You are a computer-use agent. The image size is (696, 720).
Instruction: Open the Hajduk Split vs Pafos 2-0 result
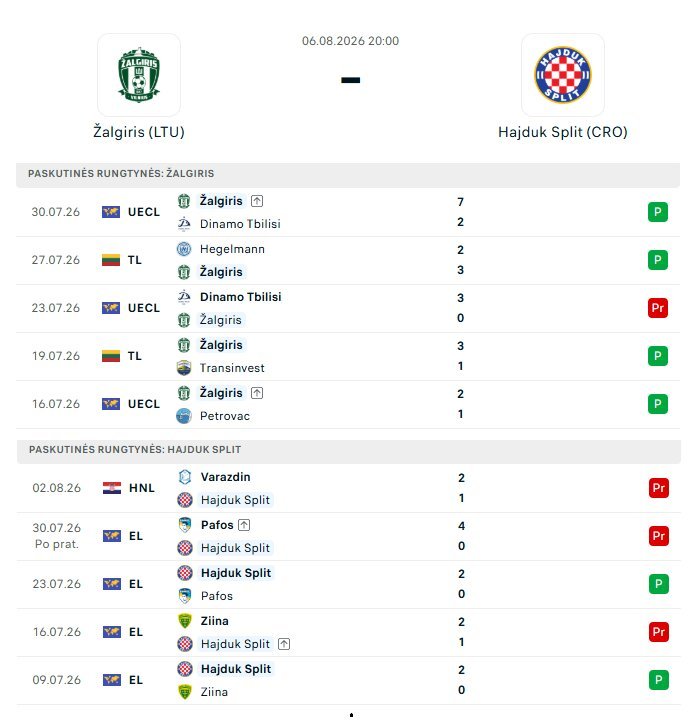pos(349,584)
